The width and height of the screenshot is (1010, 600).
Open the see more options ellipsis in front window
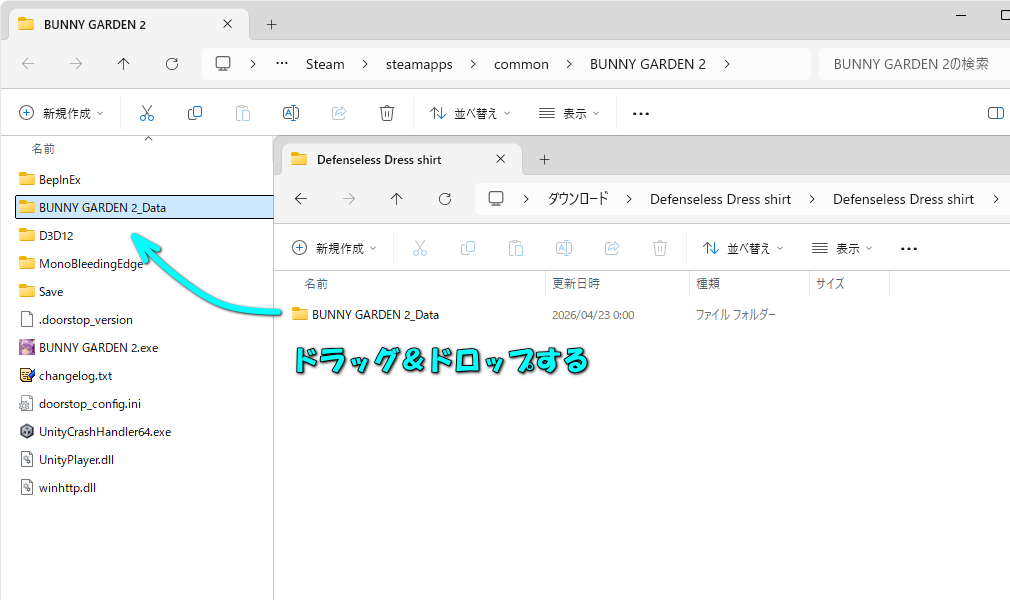(908, 248)
